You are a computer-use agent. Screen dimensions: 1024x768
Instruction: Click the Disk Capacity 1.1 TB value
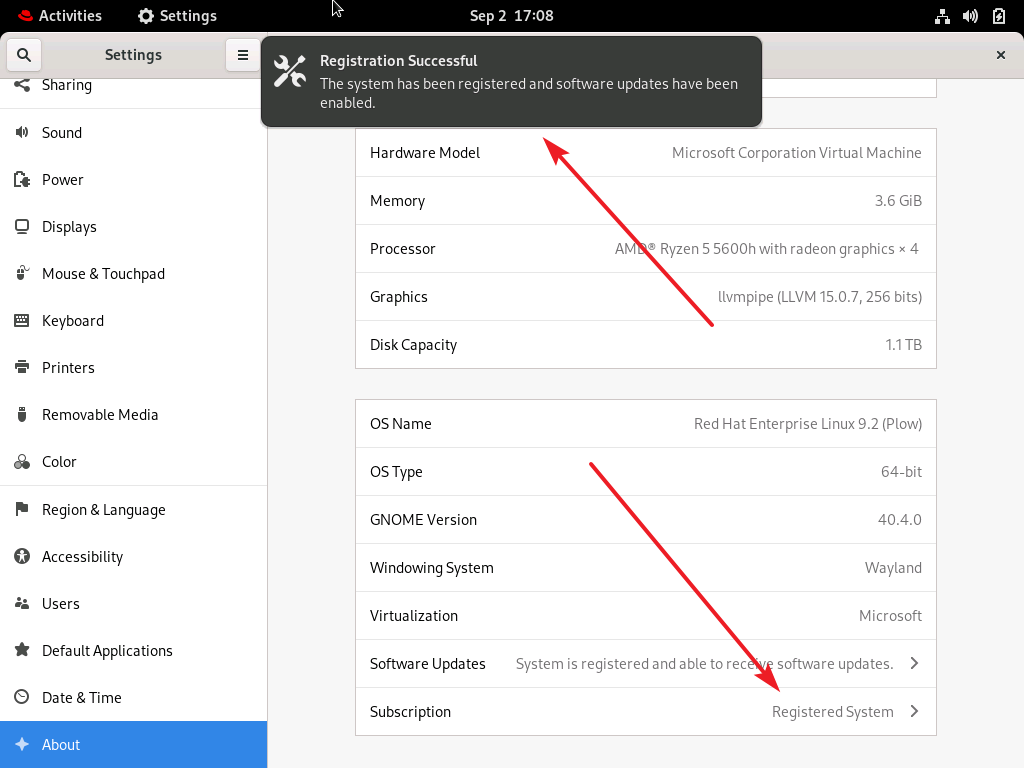[x=903, y=345]
